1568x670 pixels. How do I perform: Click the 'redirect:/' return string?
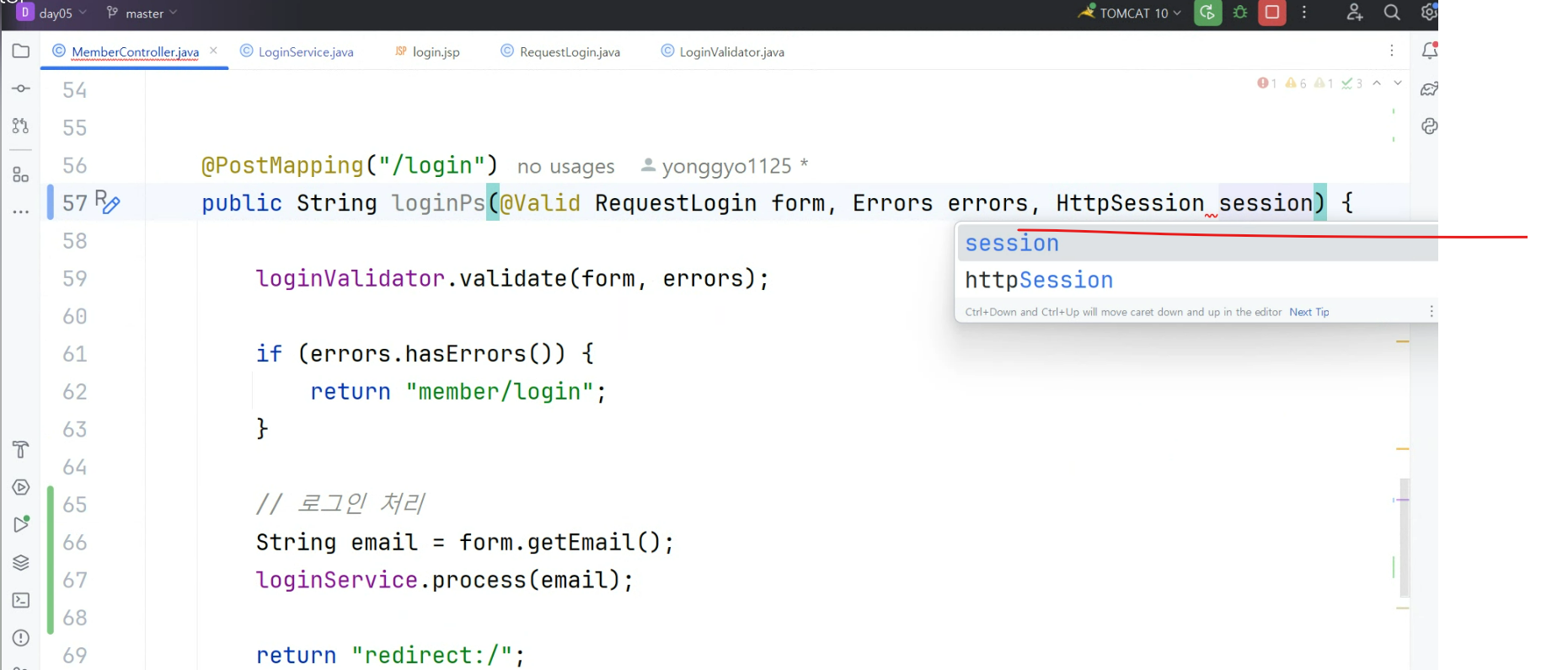(x=432, y=655)
